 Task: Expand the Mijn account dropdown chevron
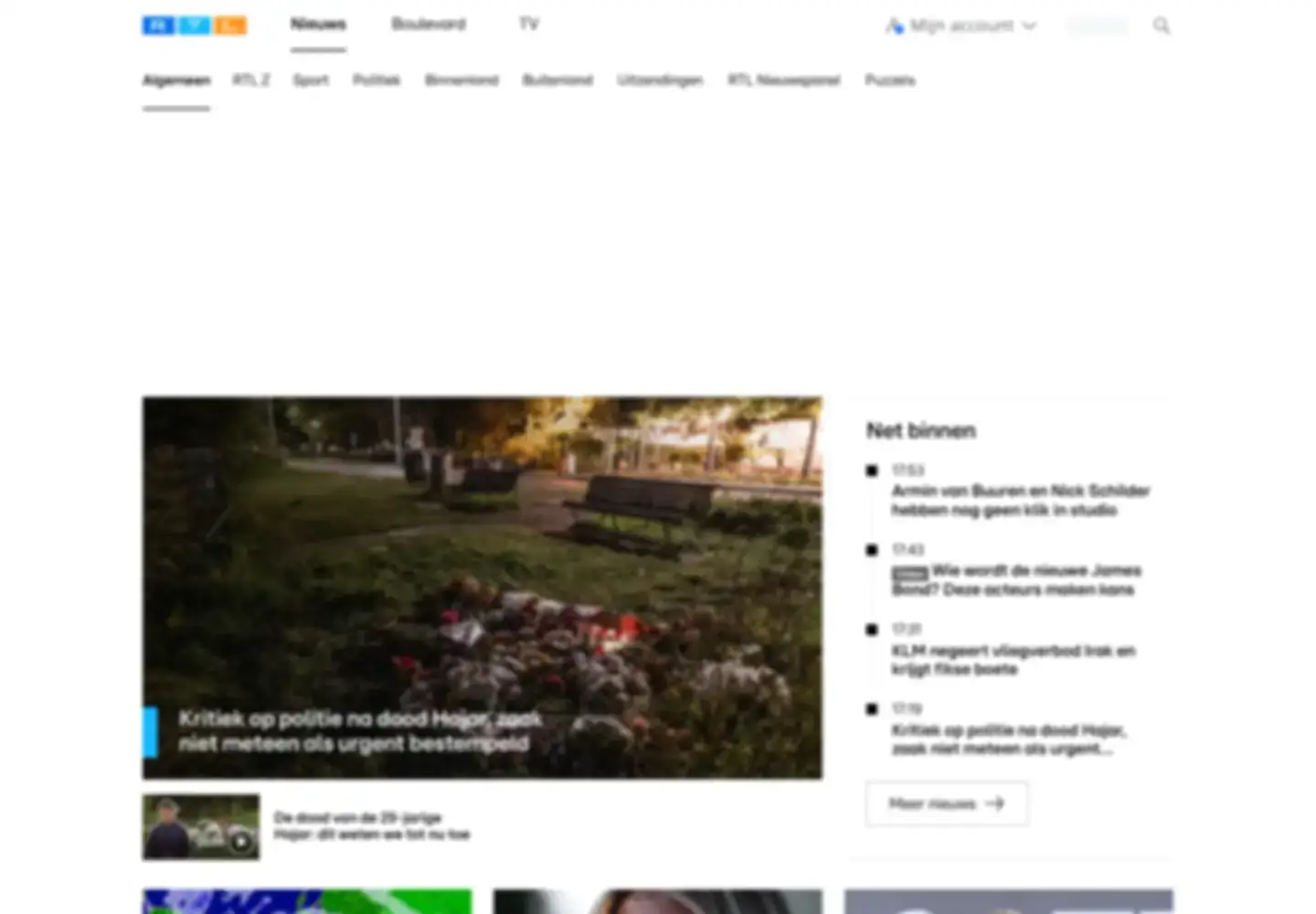tap(1029, 26)
